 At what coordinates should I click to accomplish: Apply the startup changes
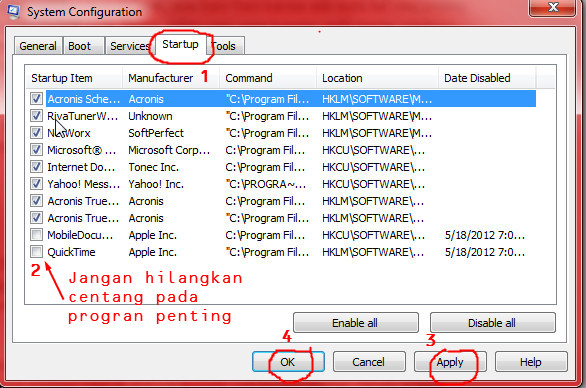point(450,362)
